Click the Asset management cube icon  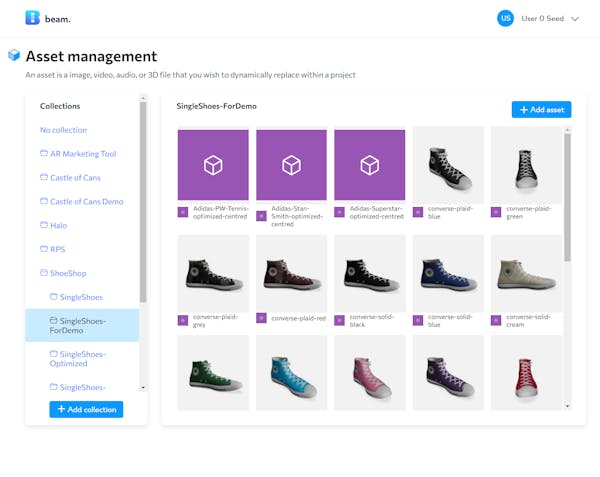(x=14, y=55)
